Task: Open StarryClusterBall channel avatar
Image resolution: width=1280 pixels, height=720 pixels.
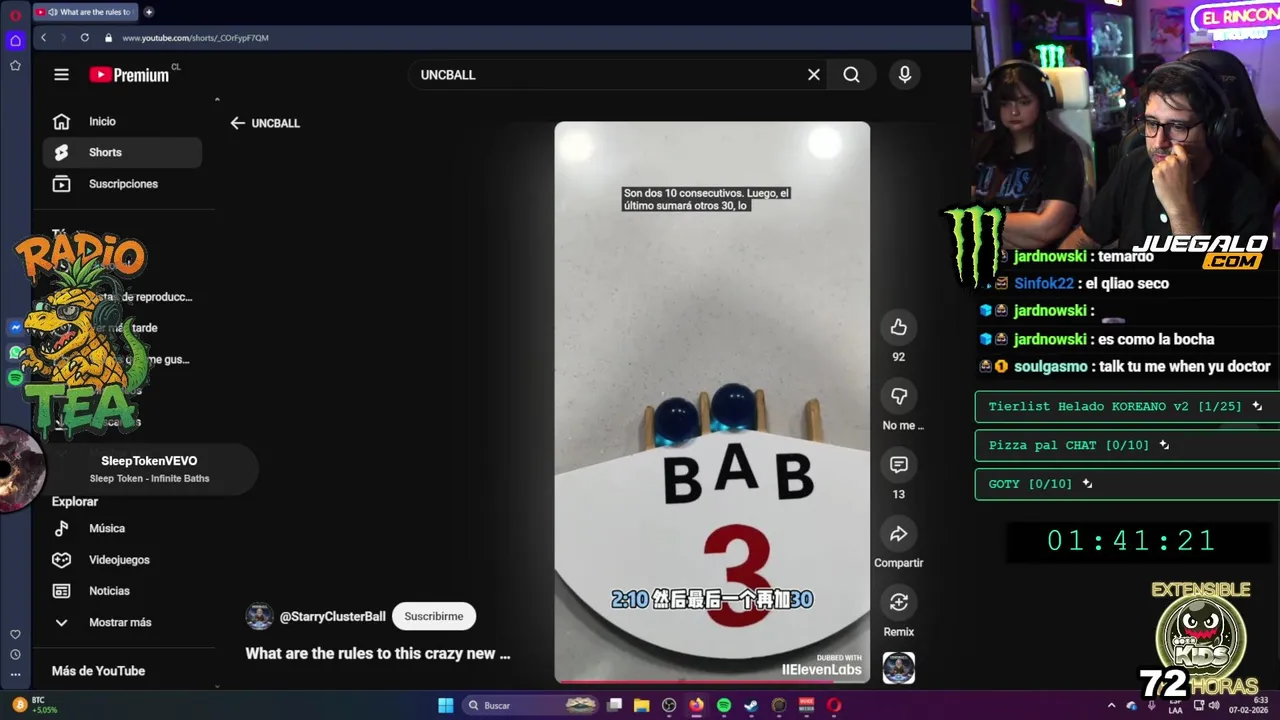Action: (259, 616)
